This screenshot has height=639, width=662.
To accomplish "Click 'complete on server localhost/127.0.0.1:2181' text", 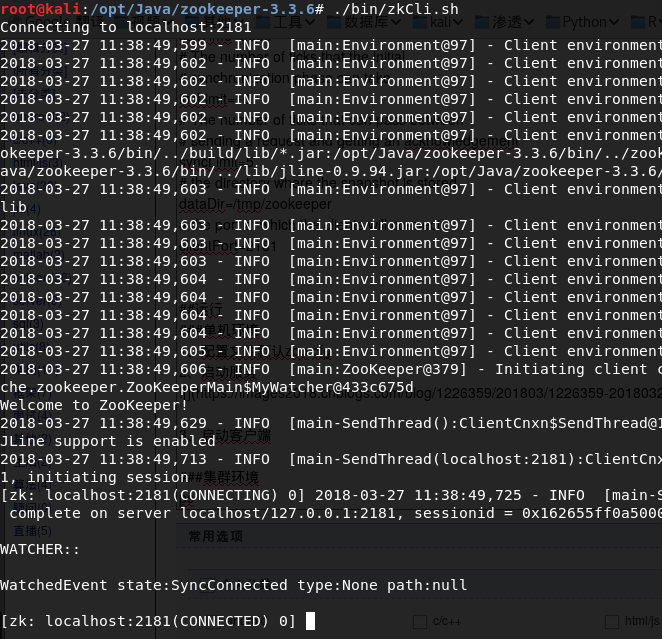I will pos(202,513).
